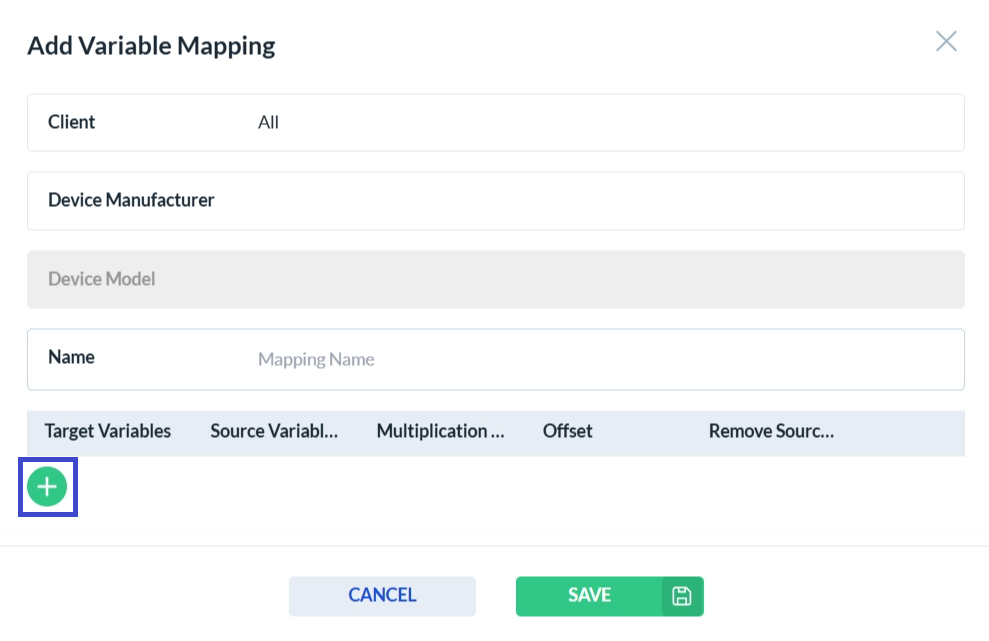Click the Add Variable Mapping title
The width and height of the screenshot is (989, 641).
click(x=151, y=45)
